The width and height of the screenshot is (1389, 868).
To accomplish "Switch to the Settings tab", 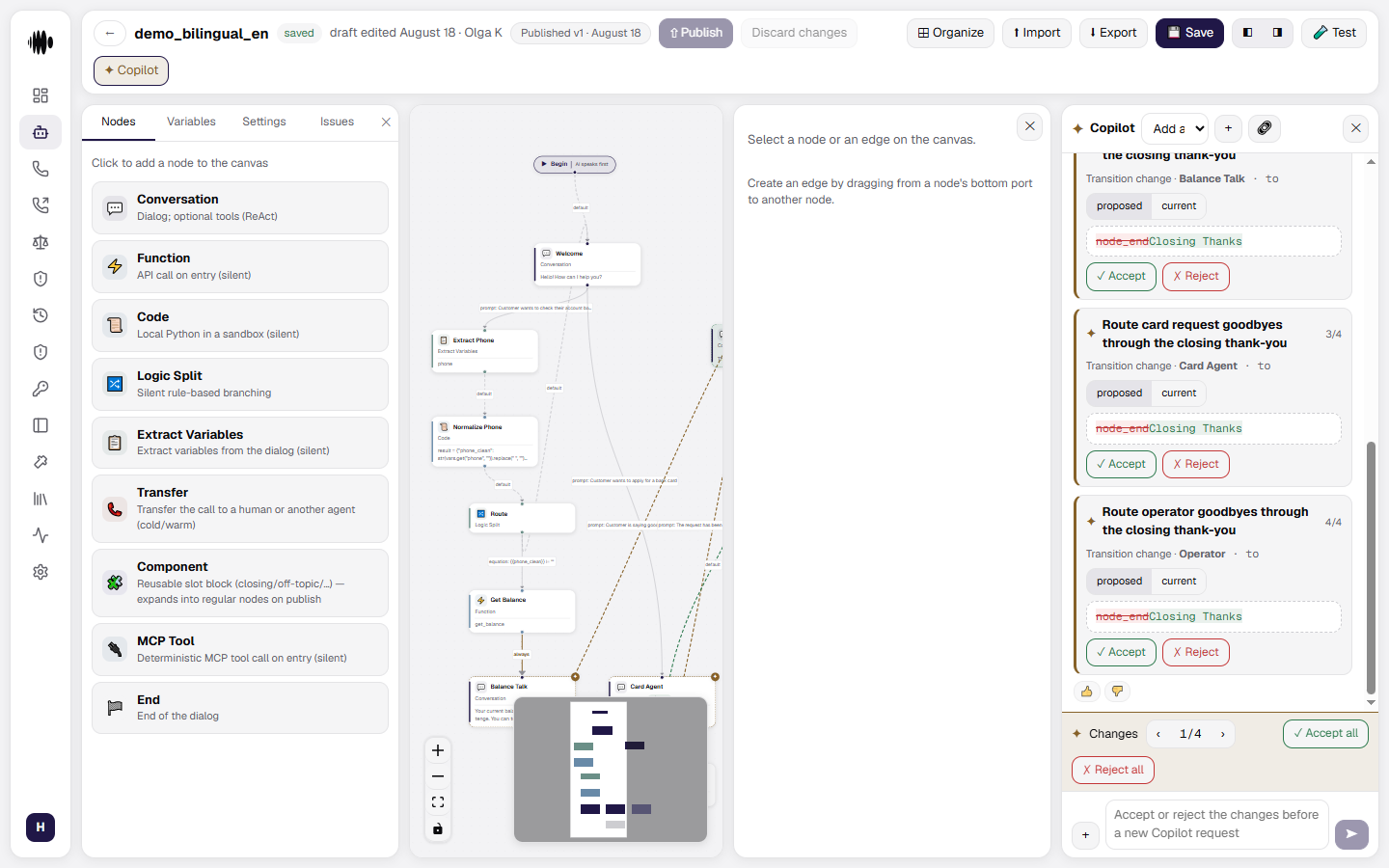I will pyautogui.click(x=264, y=122).
